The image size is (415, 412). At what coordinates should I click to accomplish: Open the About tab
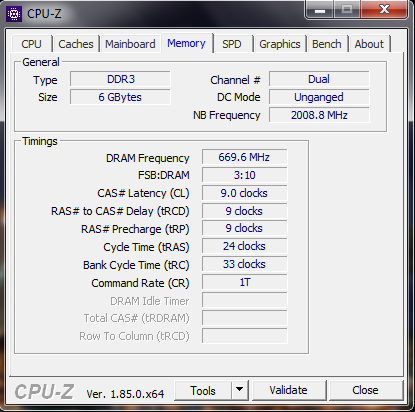tap(369, 44)
